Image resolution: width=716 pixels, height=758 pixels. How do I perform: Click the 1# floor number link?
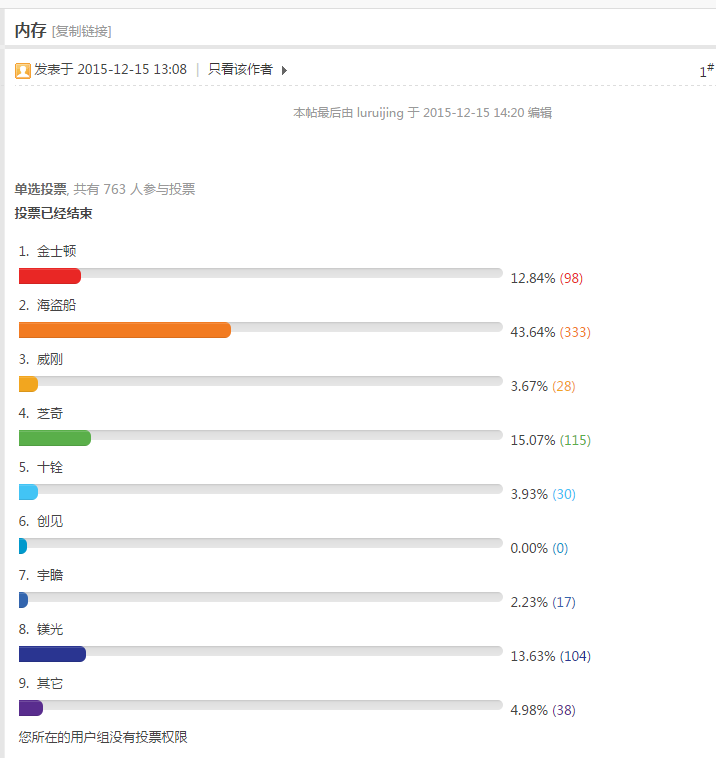coord(706,71)
